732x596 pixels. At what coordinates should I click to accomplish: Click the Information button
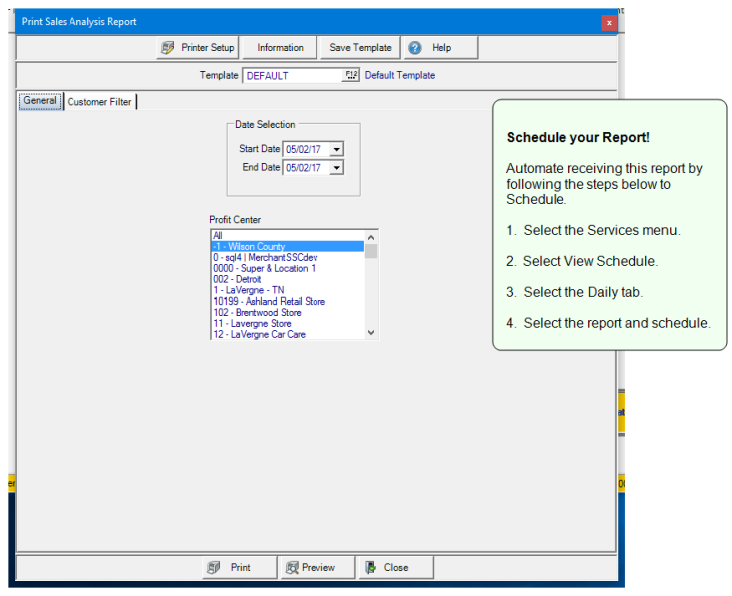click(x=280, y=48)
